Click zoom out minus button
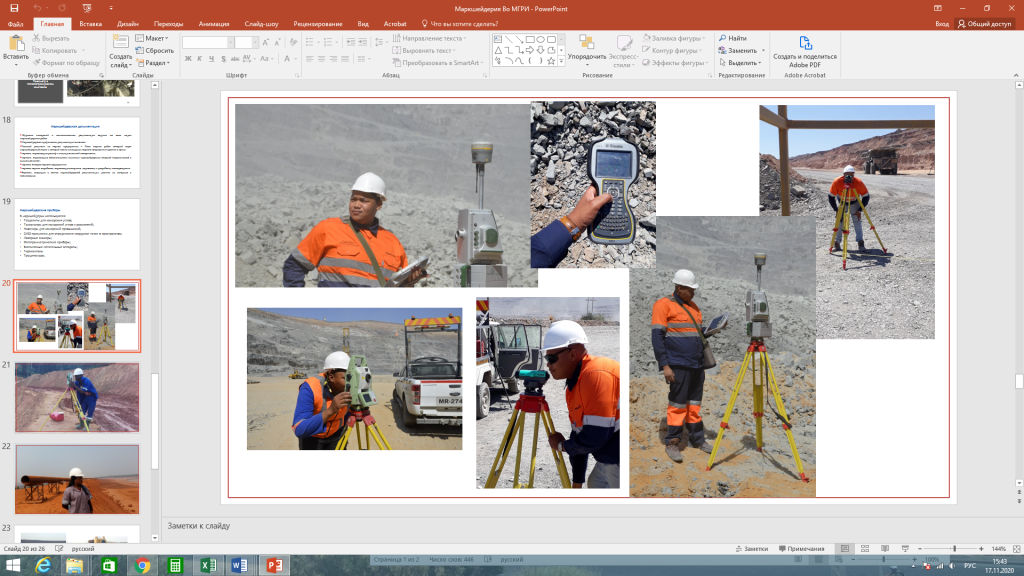Image resolution: width=1024 pixels, height=576 pixels. point(920,549)
